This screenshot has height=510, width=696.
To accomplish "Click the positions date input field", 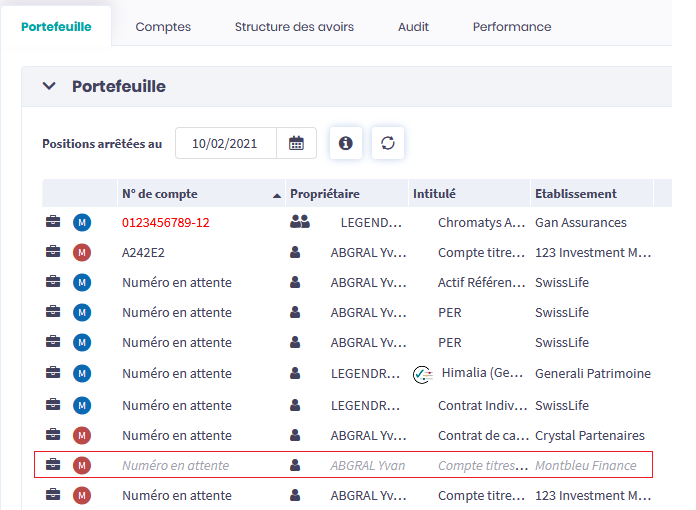I will (225, 143).
